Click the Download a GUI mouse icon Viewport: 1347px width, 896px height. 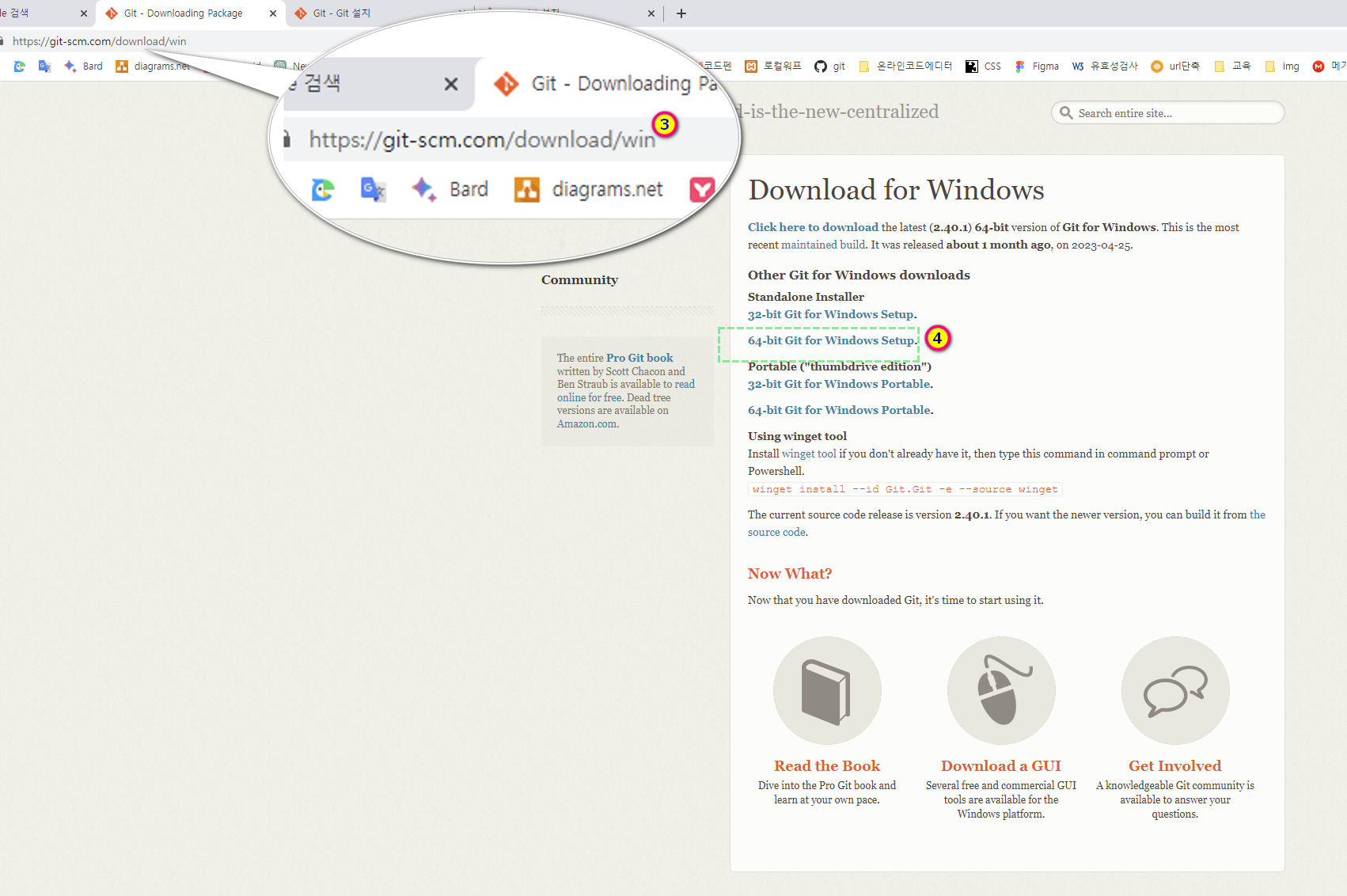point(1001,690)
